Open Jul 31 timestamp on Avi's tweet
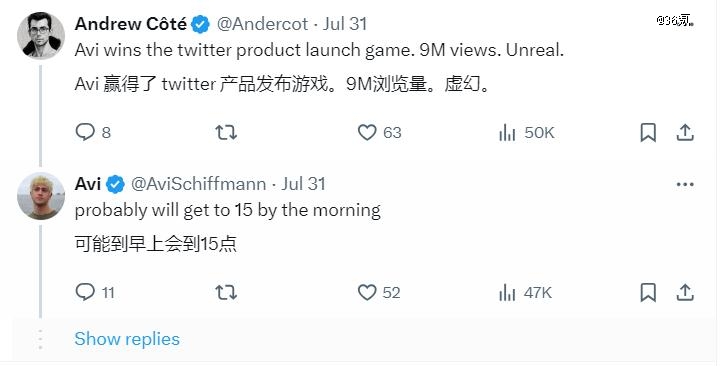The height and width of the screenshot is (366, 721). [303, 184]
